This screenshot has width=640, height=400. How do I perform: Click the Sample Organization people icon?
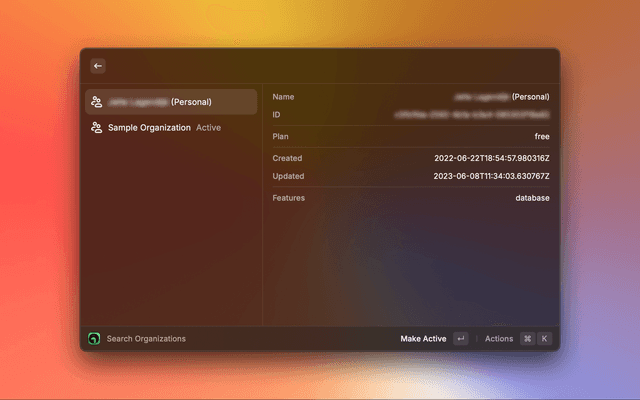point(96,128)
